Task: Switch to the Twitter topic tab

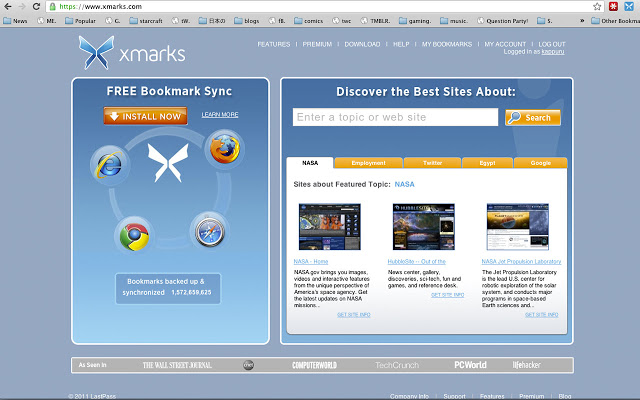Action: point(433,163)
